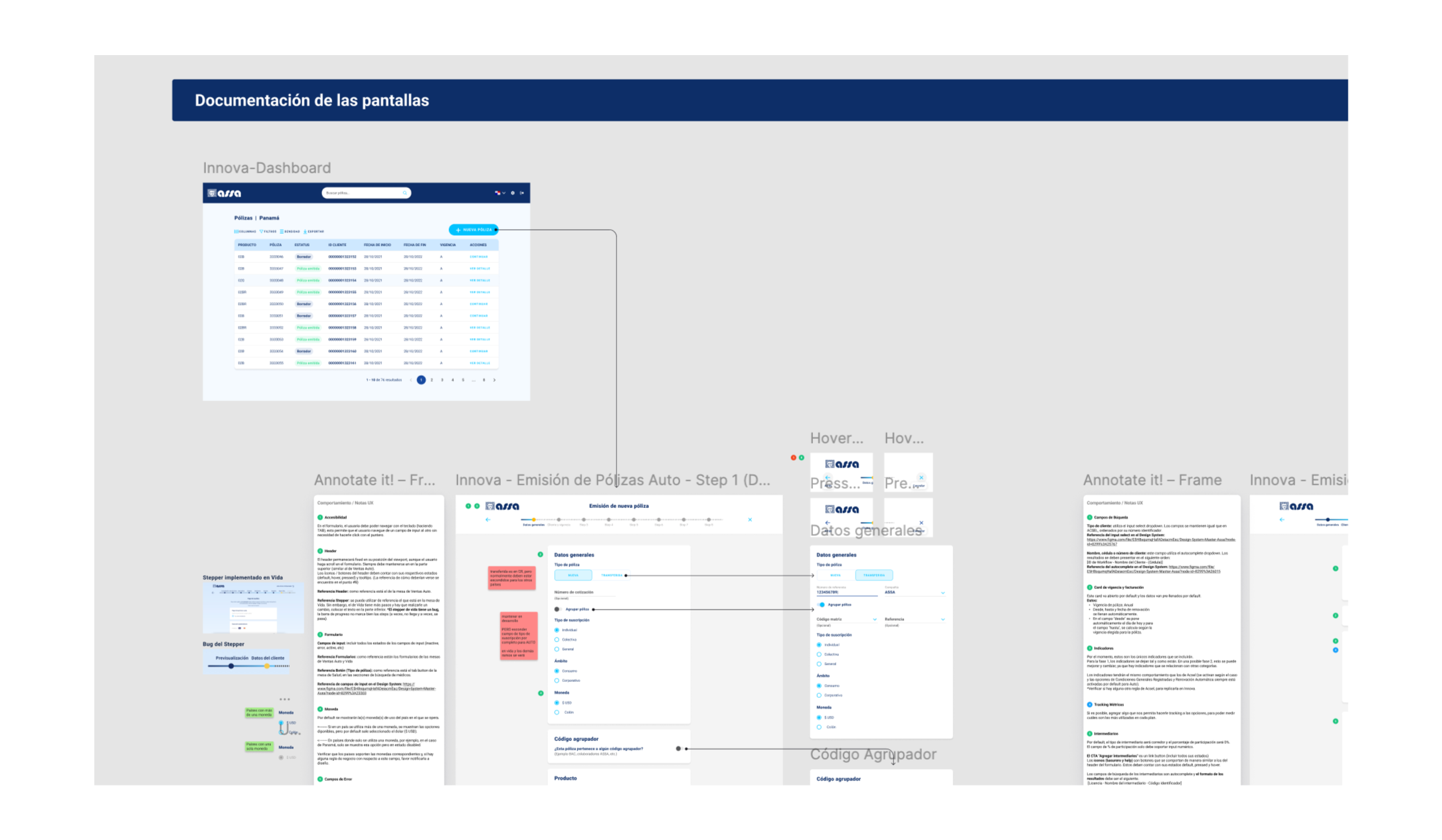The height and width of the screenshot is (840, 1442).
Task: Select Corporativo radio under Ámbito in Step 1 form
Action: (557, 681)
